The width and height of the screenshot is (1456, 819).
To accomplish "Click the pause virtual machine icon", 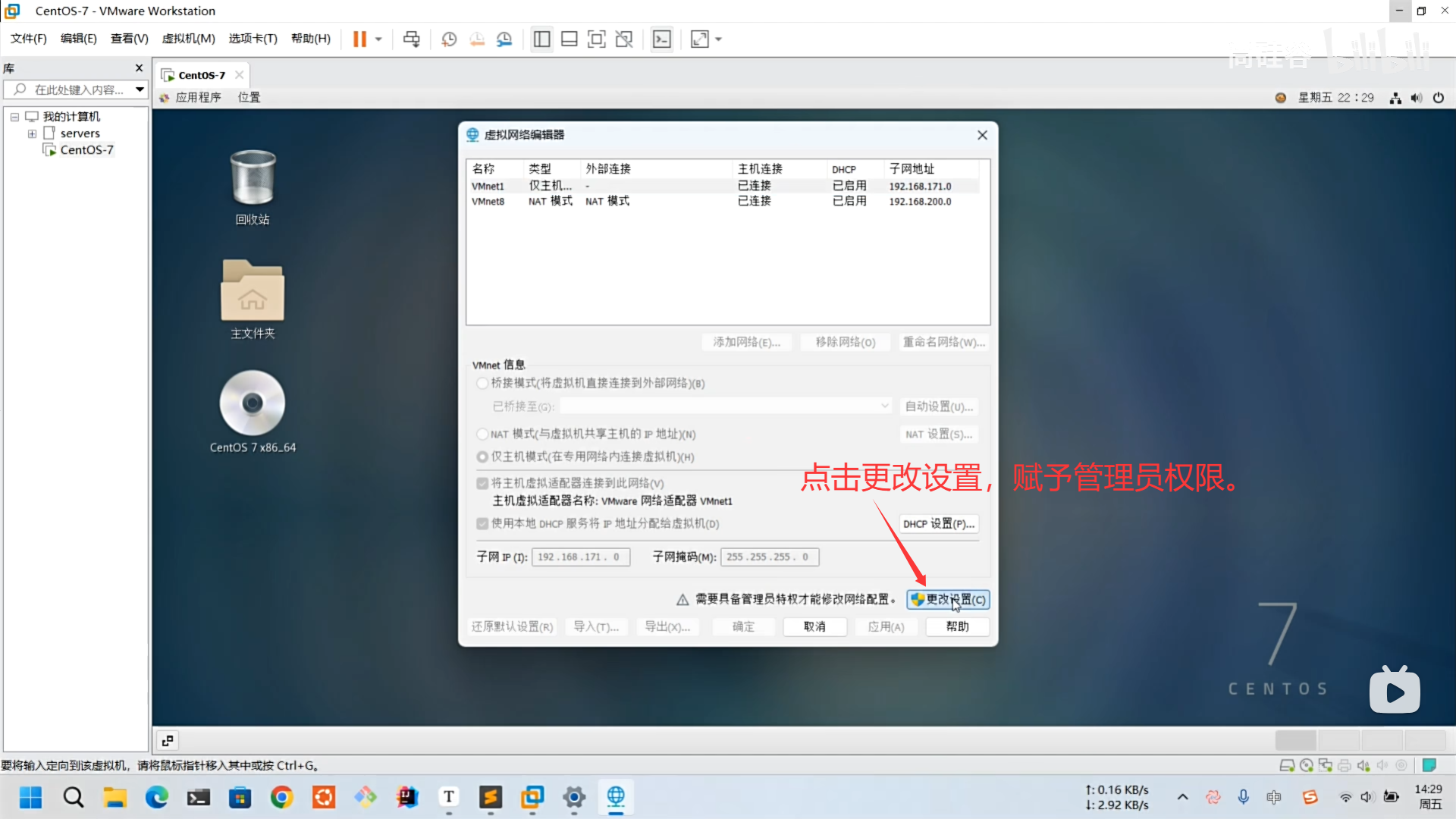I will pyautogui.click(x=359, y=39).
